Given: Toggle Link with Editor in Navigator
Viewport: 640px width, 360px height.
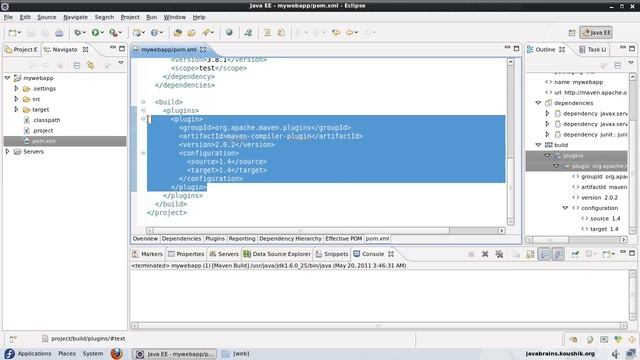Looking at the screenshot, I should 90,65.
